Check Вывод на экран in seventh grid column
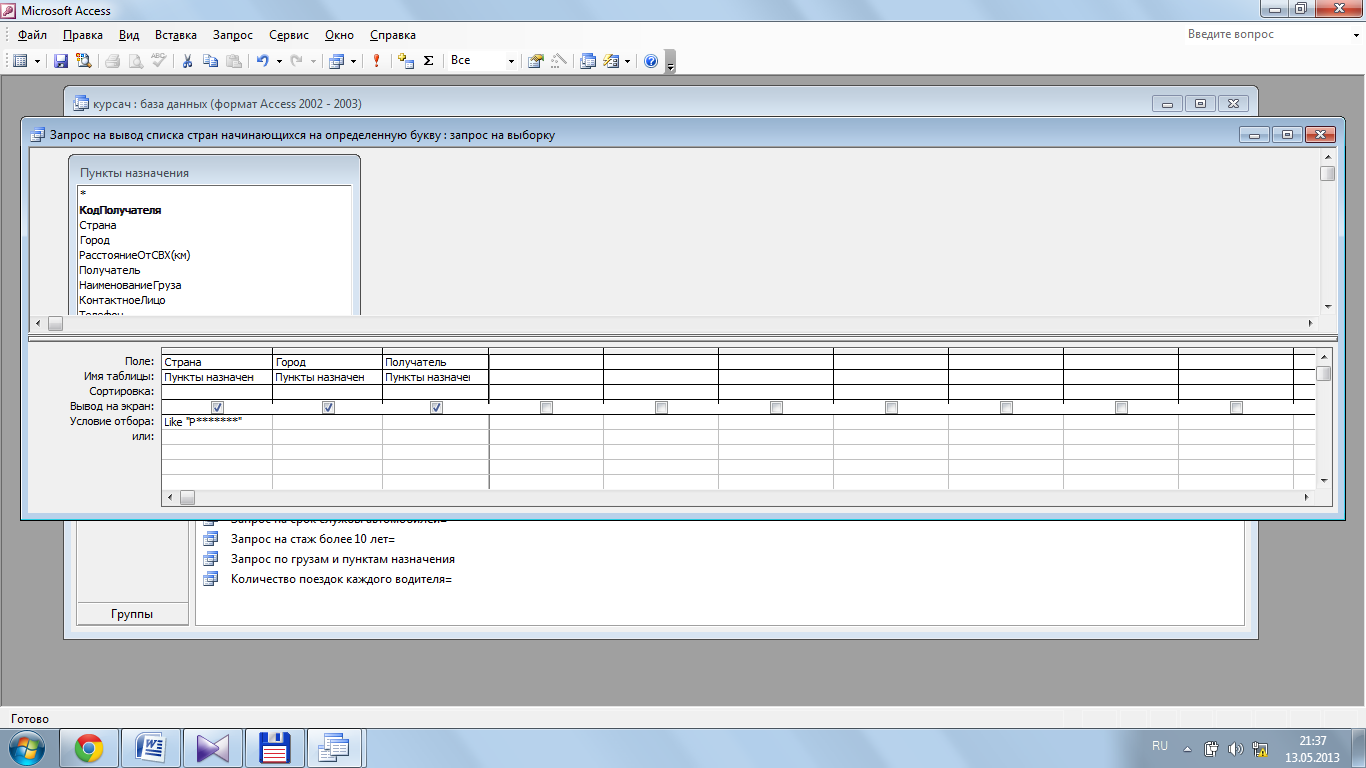 891,407
